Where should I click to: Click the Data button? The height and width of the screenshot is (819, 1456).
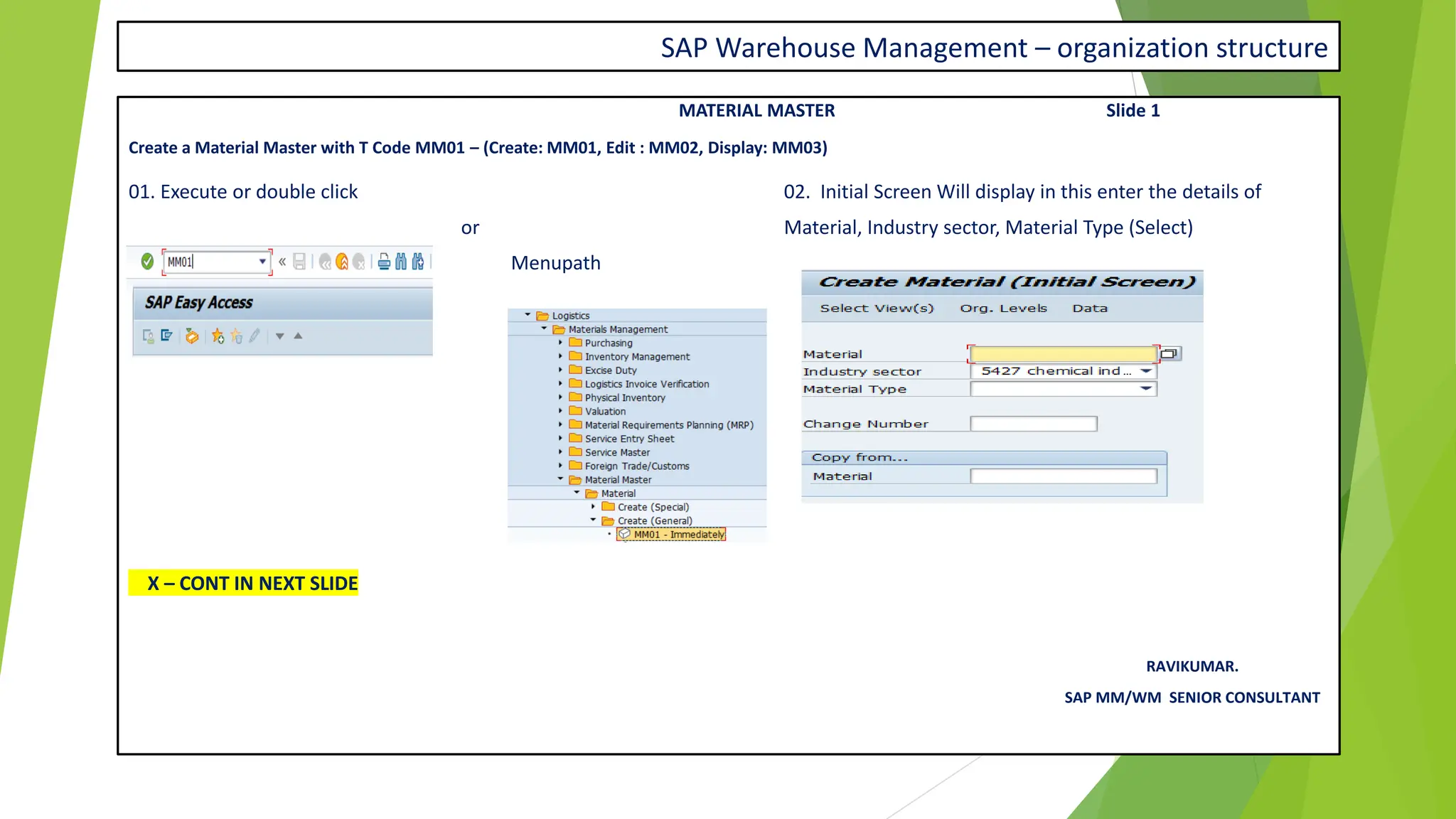tap(1090, 309)
